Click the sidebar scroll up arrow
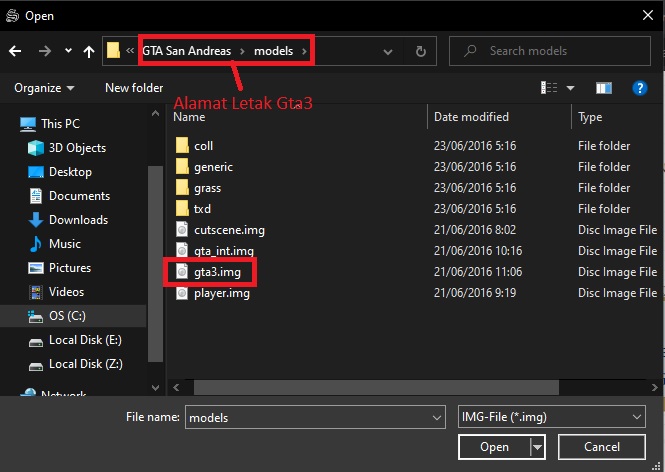 coord(155,113)
